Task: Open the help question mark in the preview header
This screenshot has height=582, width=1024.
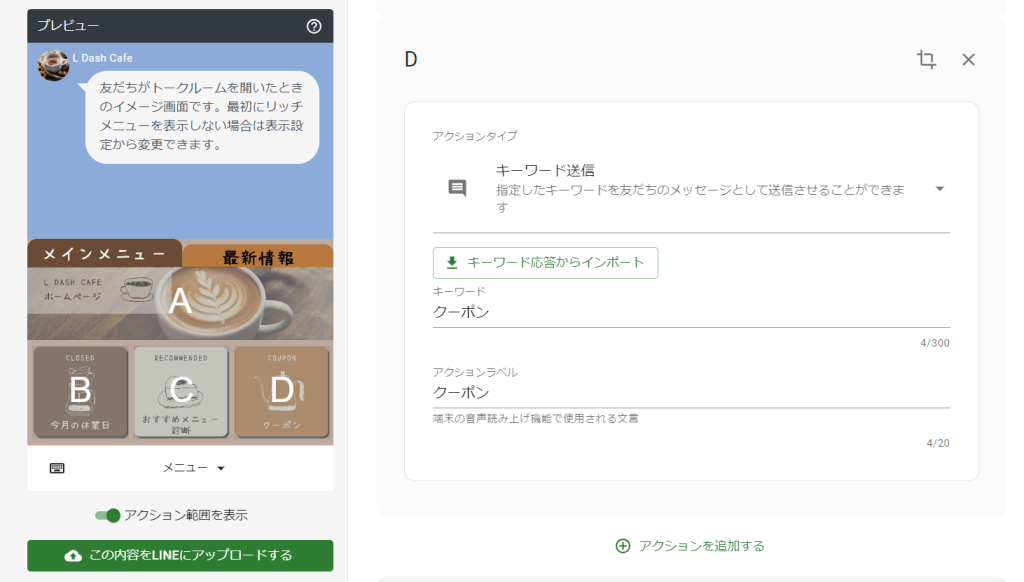Action: (312, 27)
